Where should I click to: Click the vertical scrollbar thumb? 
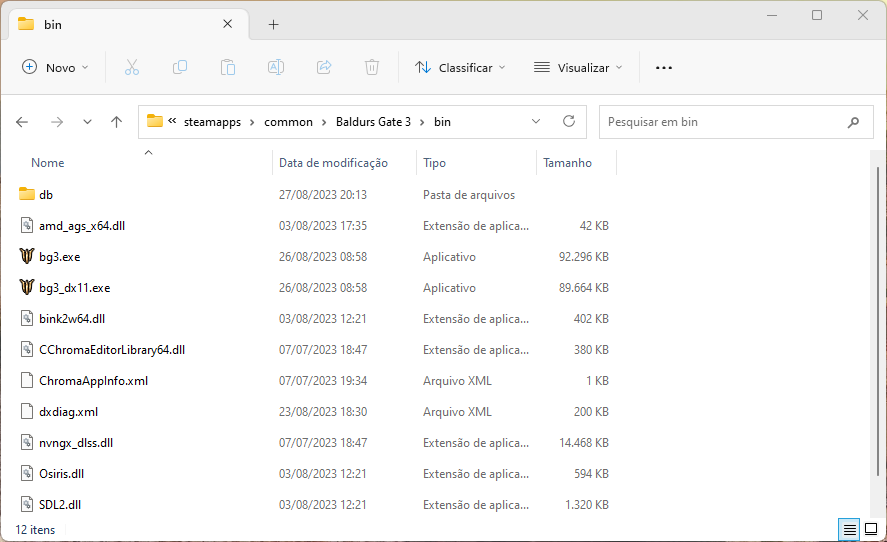tap(877, 320)
